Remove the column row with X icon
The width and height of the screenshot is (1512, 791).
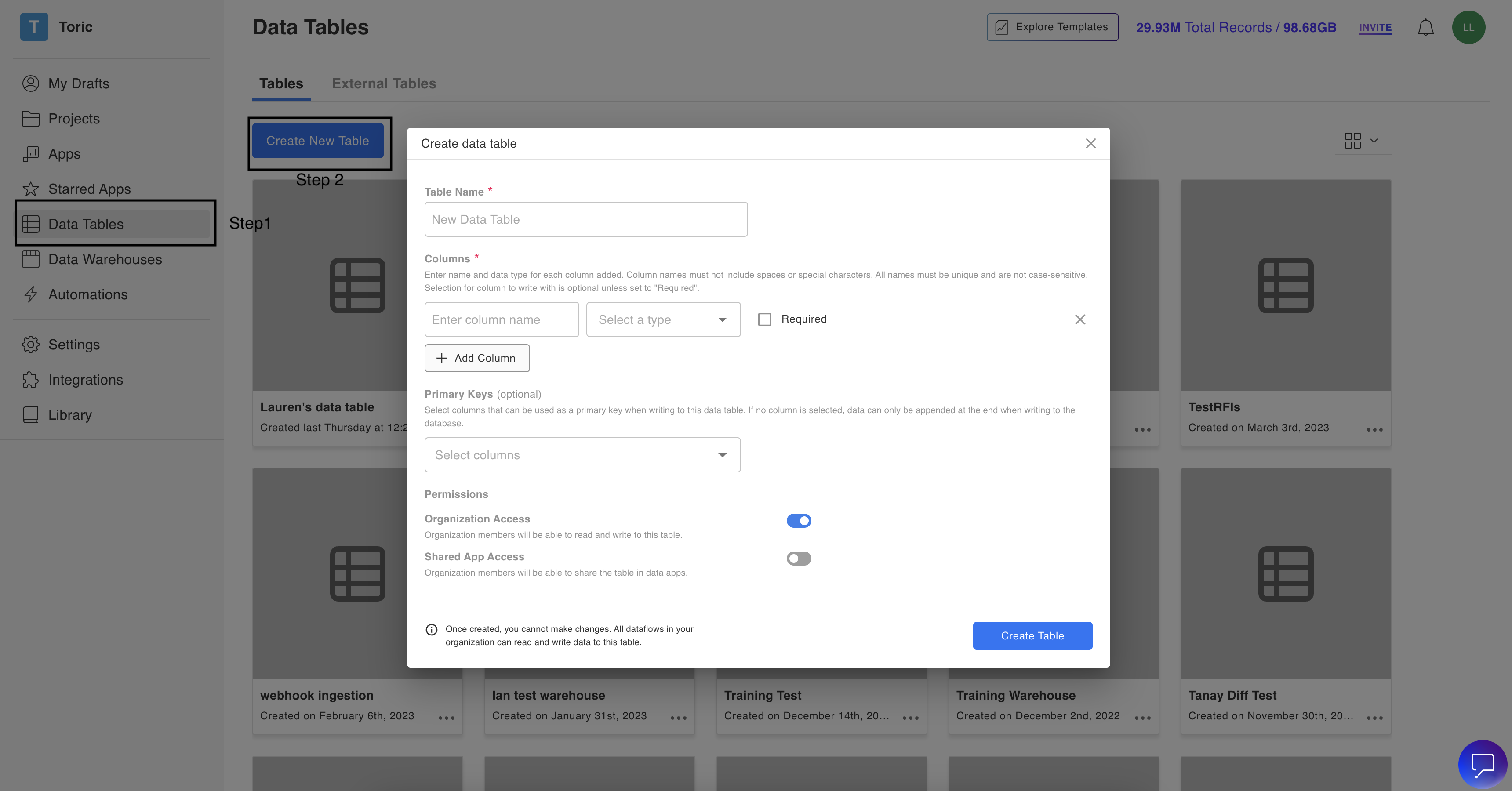(x=1080, y=319)
